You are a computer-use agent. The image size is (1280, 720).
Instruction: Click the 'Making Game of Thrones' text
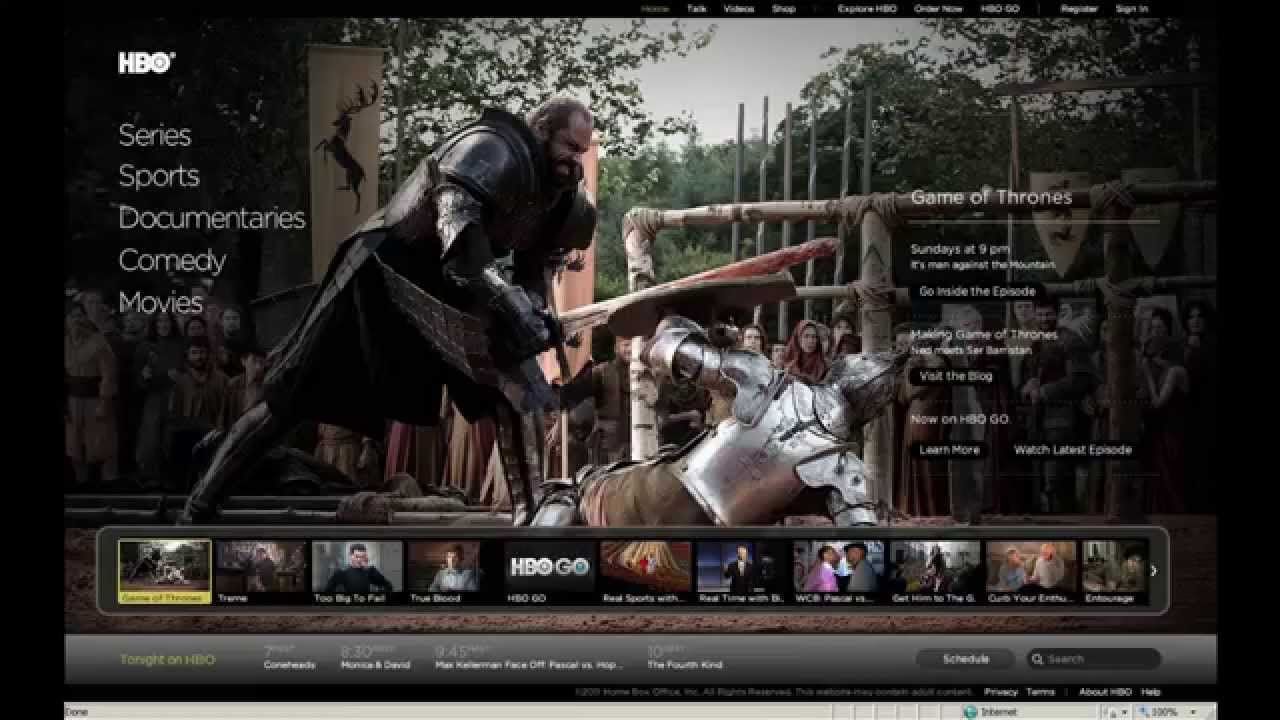click(984, 334)
